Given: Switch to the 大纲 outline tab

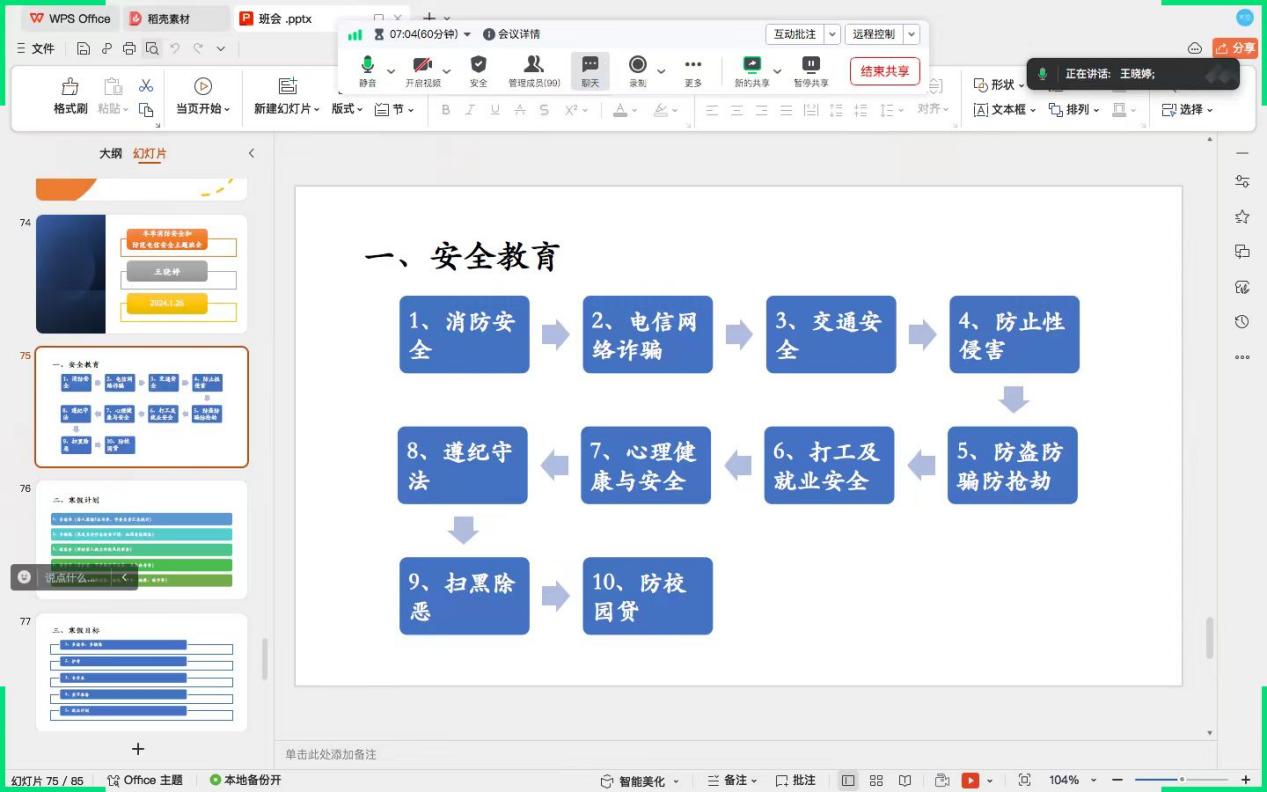Looking at the screenshot, I should [110, 153].
